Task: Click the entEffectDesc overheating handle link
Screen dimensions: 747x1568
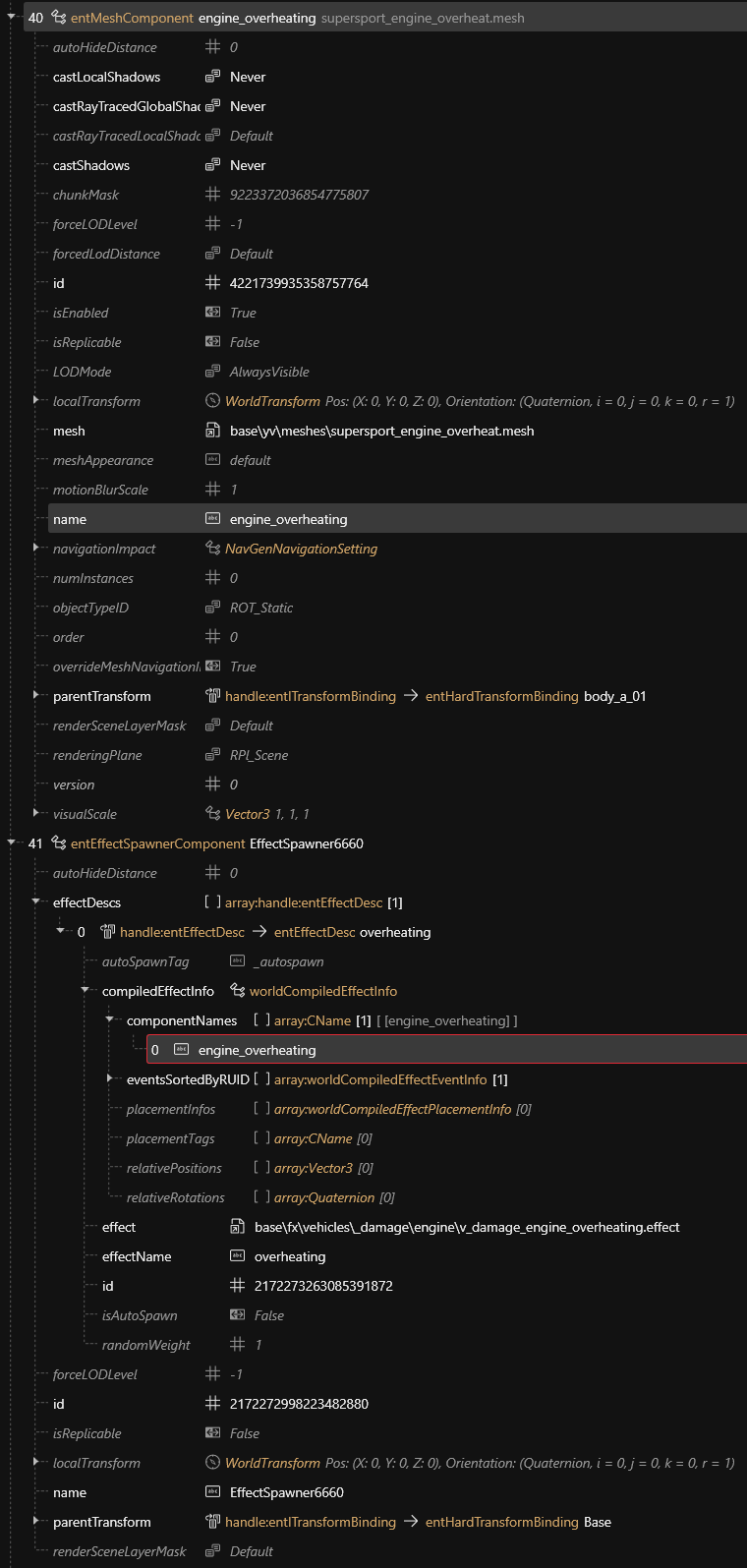Action: [x=352, y=932]
